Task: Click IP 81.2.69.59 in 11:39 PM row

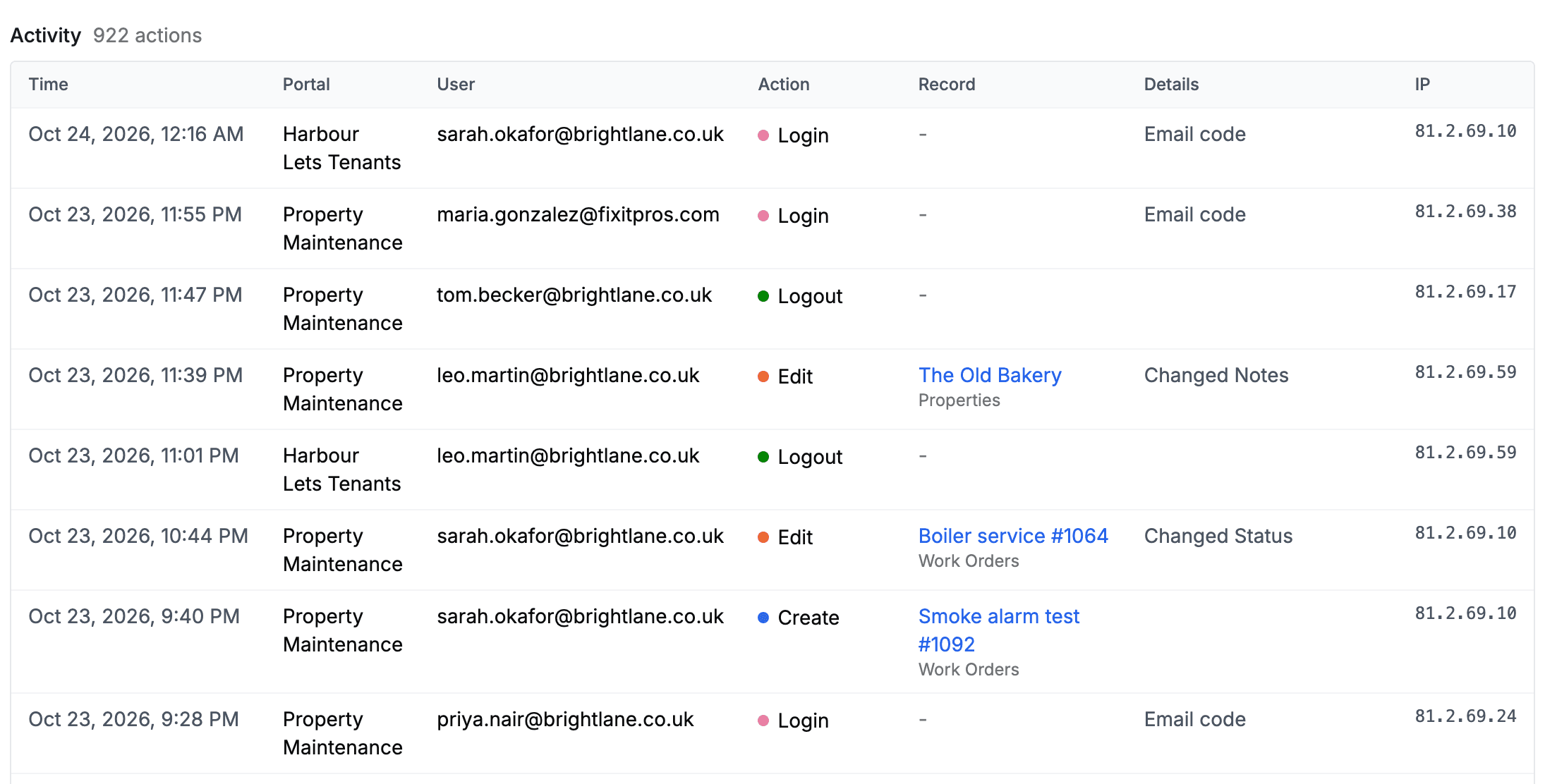Action: 1465,372
